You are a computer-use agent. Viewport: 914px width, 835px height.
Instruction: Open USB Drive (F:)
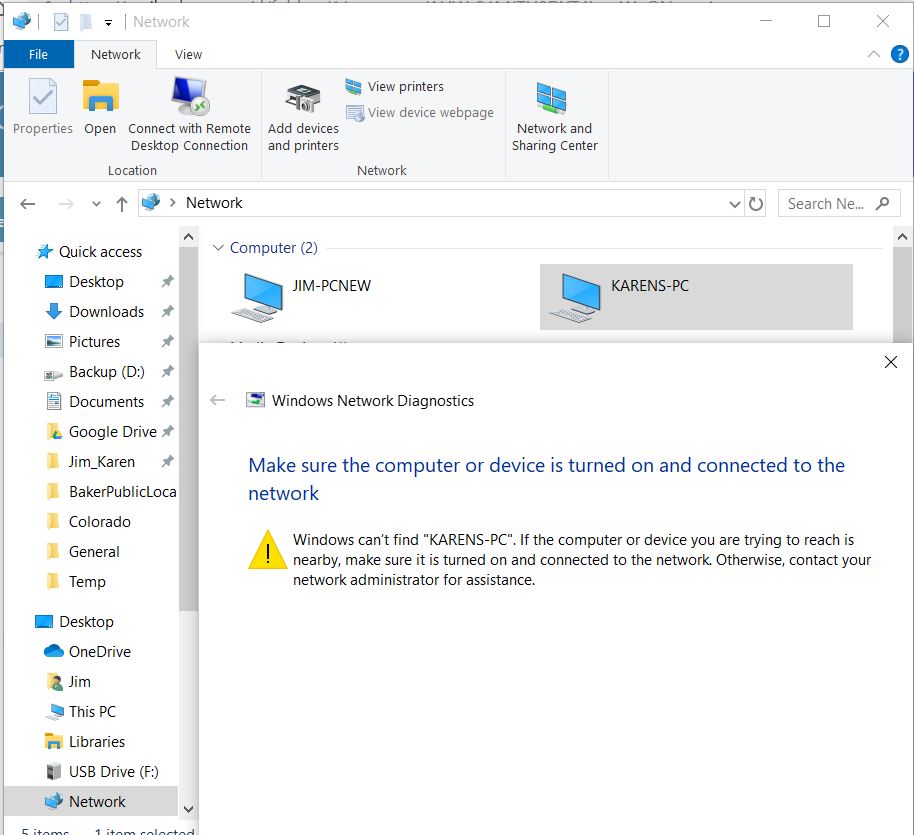114,772
